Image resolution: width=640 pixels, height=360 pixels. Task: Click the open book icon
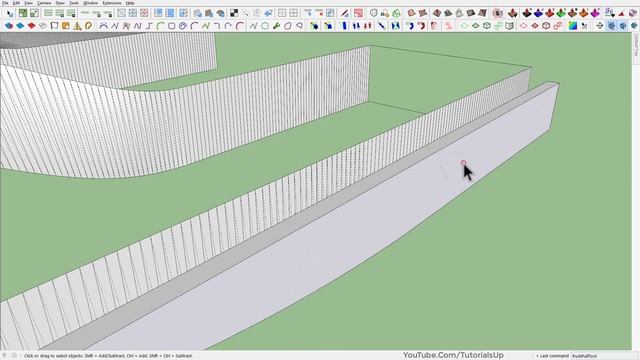(x=510, y=26)
